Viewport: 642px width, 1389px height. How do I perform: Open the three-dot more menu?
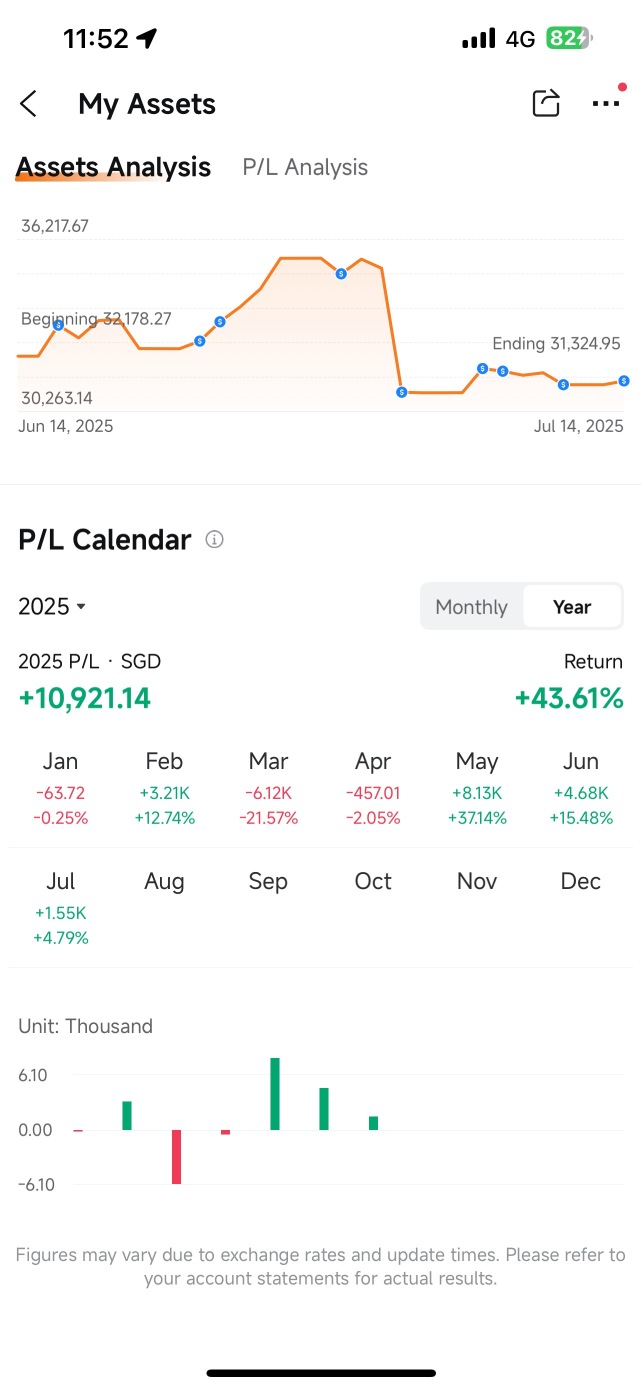[x=606, y=103]
